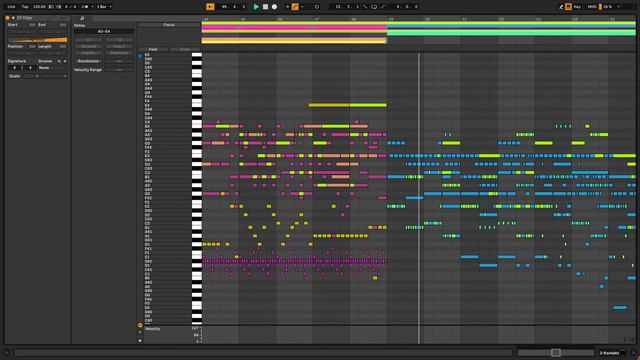Click the Tap tempo button
The height and width of the screenshot is (360, 640).
25,7
